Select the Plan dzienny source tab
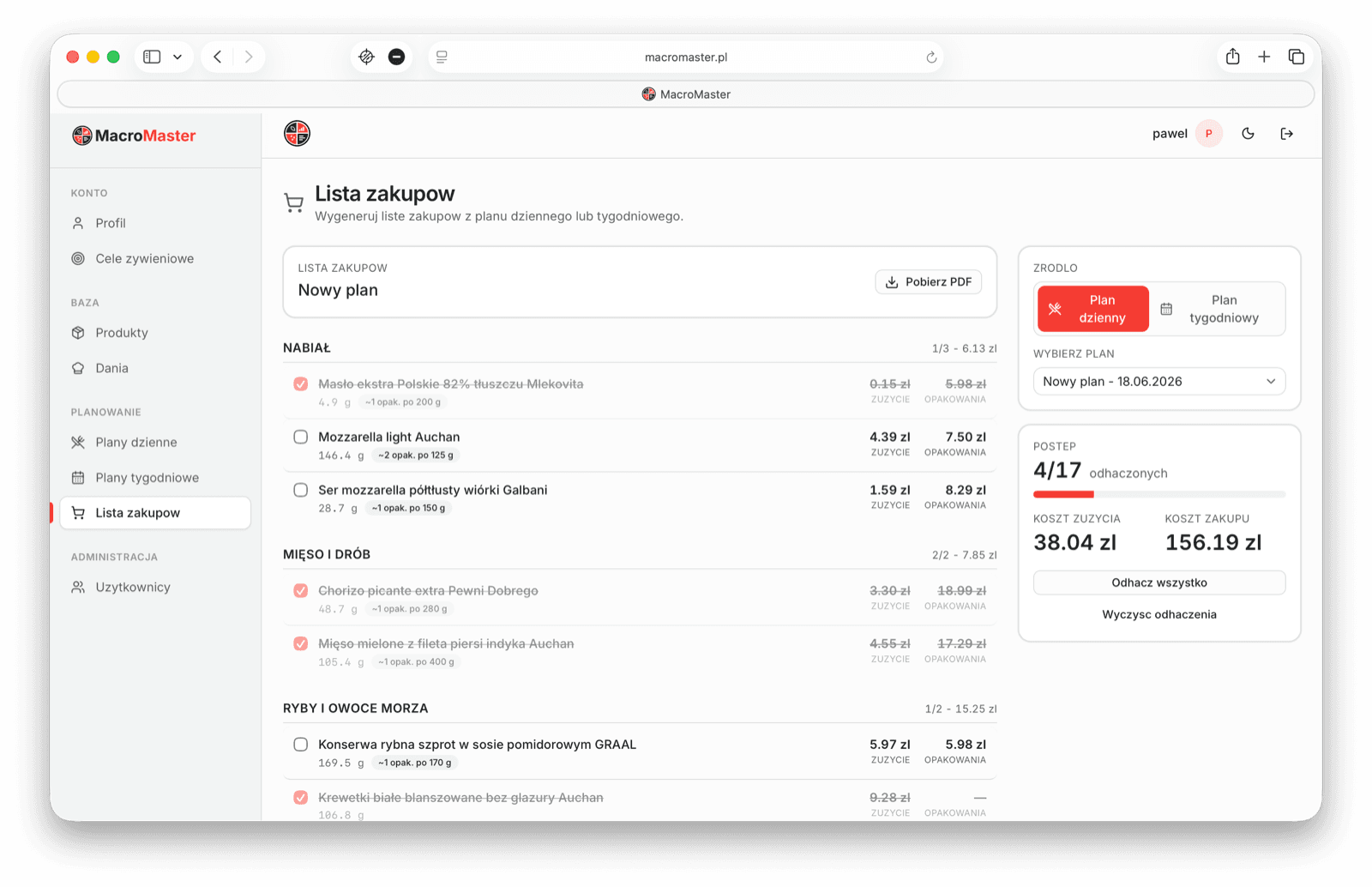The image size is (1372, 887). click(1092, 309)
